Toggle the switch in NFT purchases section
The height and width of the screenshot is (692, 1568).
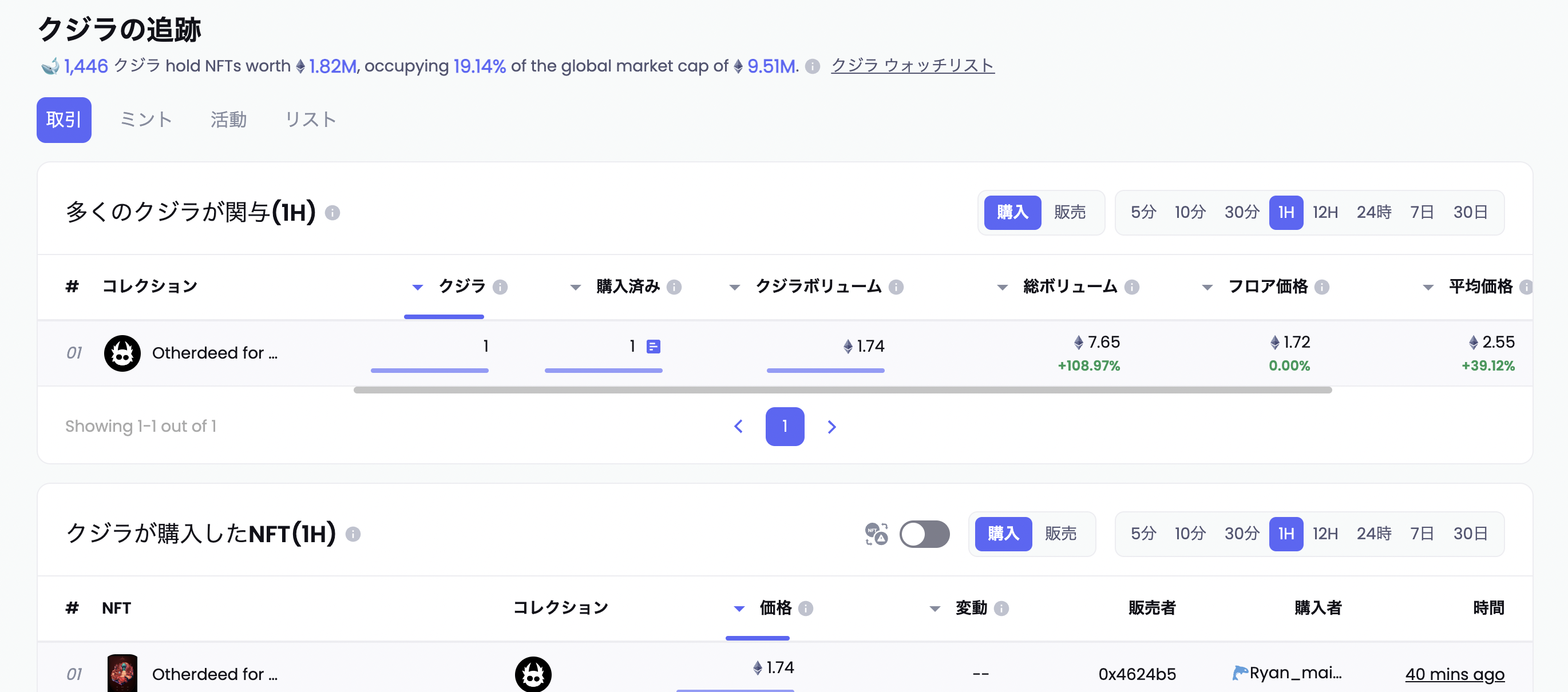[924, 534]
